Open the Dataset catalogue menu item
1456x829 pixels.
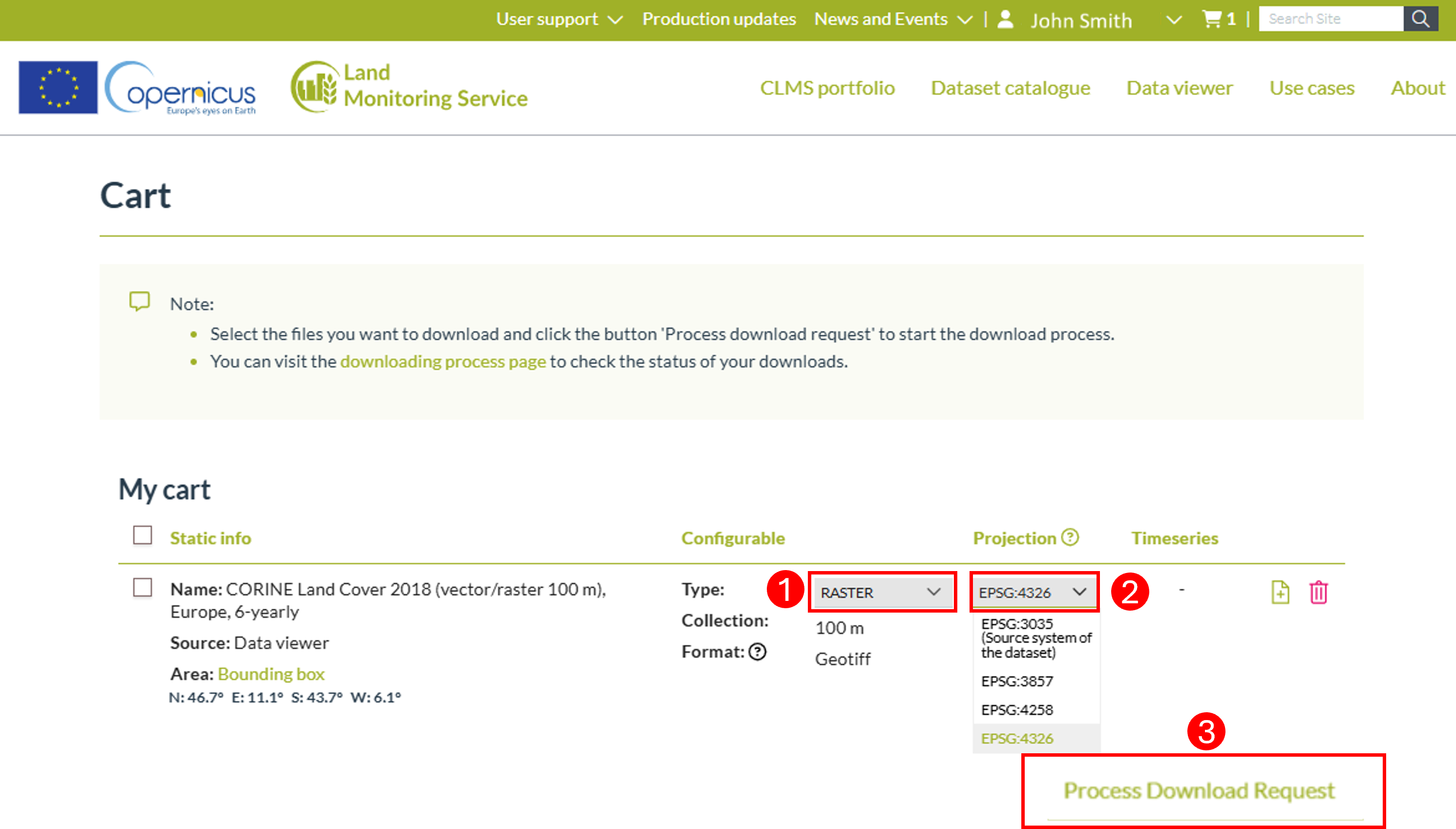click(x=1011, y=87)
